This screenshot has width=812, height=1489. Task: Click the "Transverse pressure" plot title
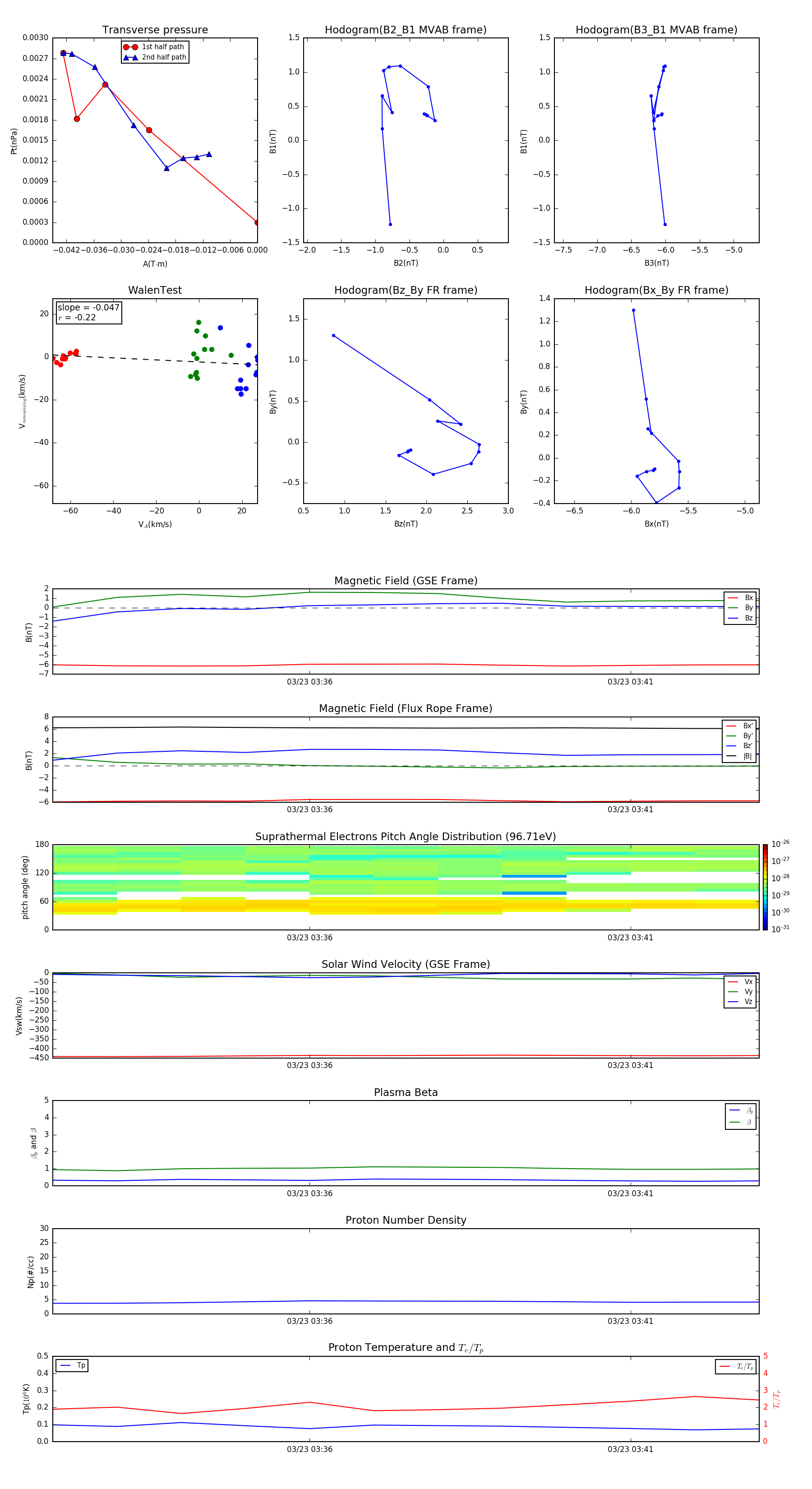pyautogui.click(x=155, y=30)
